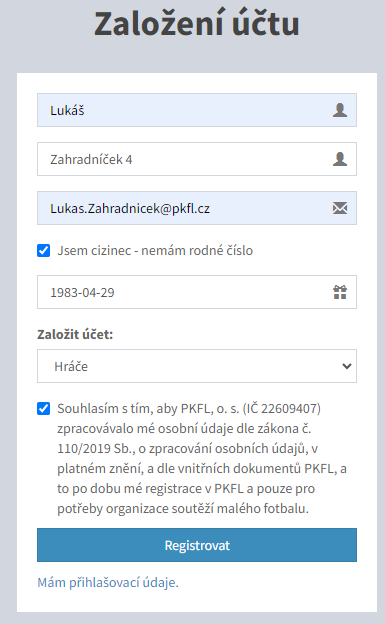This screenshot has height=624, width=385.
Task: Uncheck the 'Jsem cizinec' checkbox
Action: [x=43, y=251]
